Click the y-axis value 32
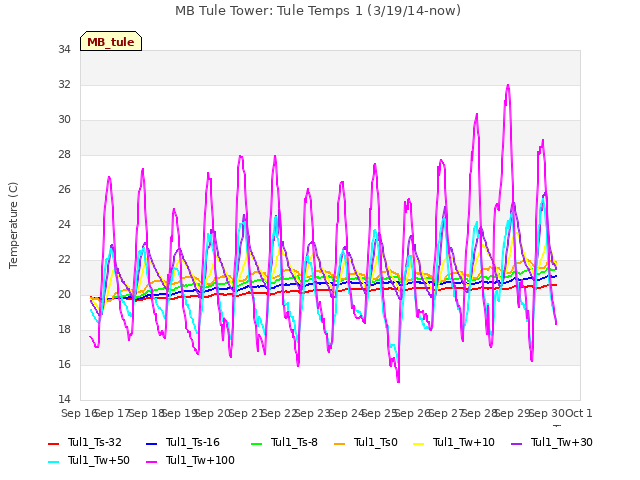The height and width of the screenshot is (480, 640). click(x=64, y=84)
